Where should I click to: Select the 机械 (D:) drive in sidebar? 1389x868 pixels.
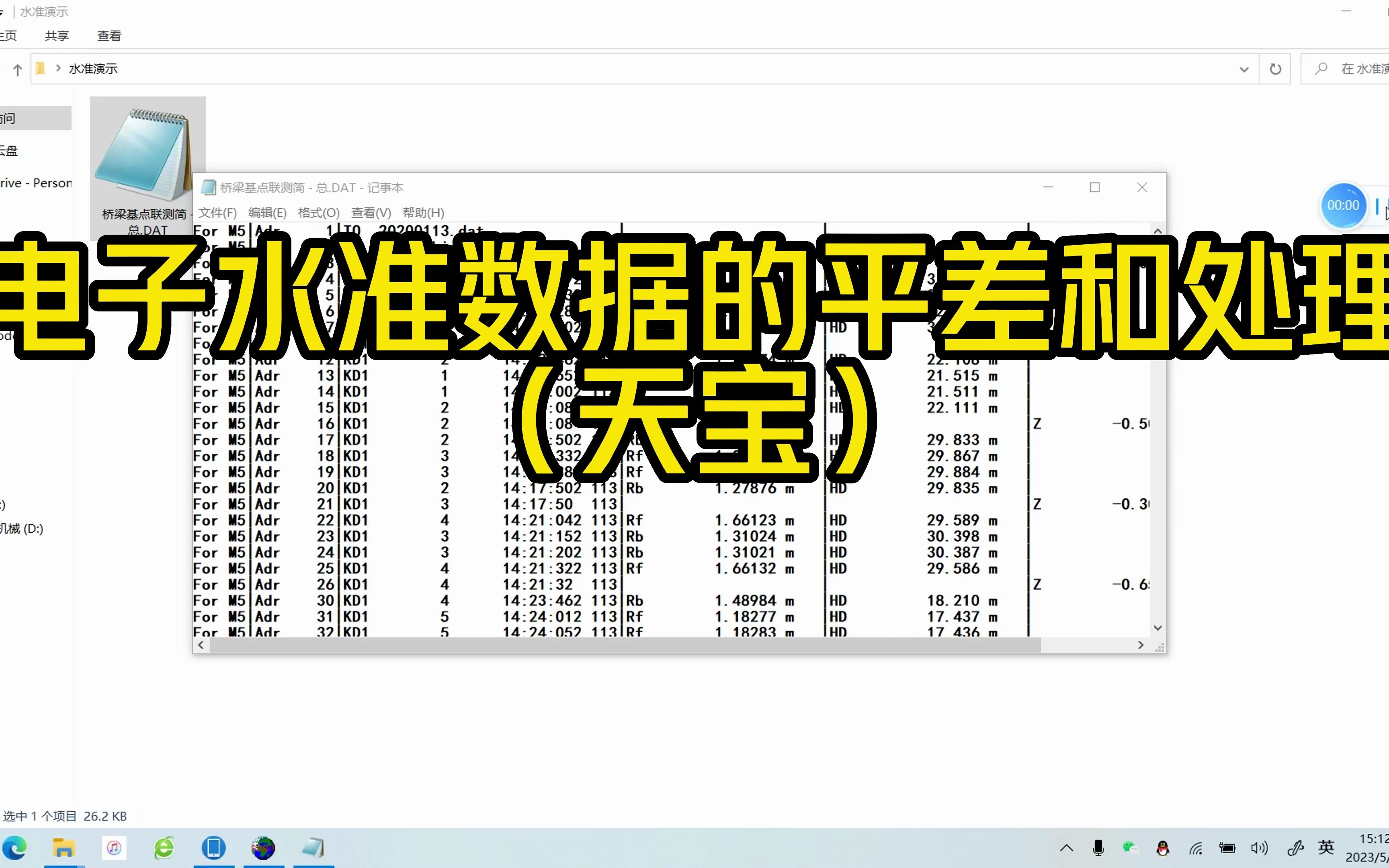click(22, 529)
